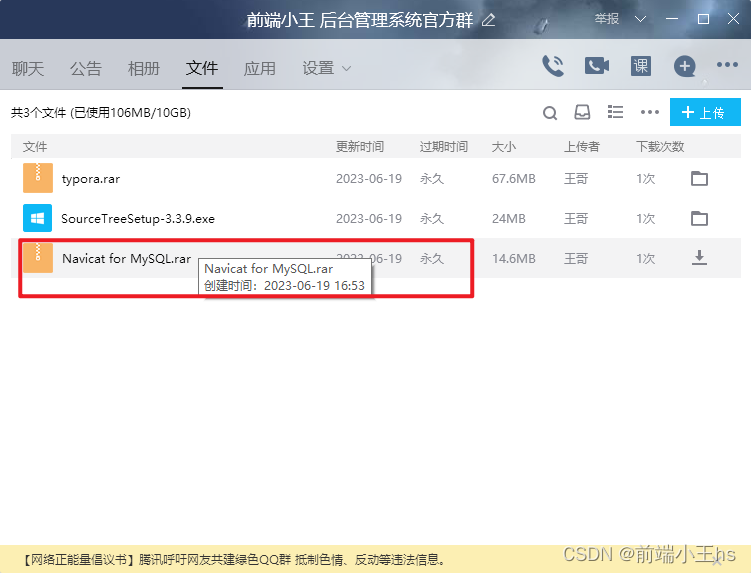Switch to the 公告 tab
Image resolution: width=751 pixels, height=573 pixels.
tap(86, 69)
